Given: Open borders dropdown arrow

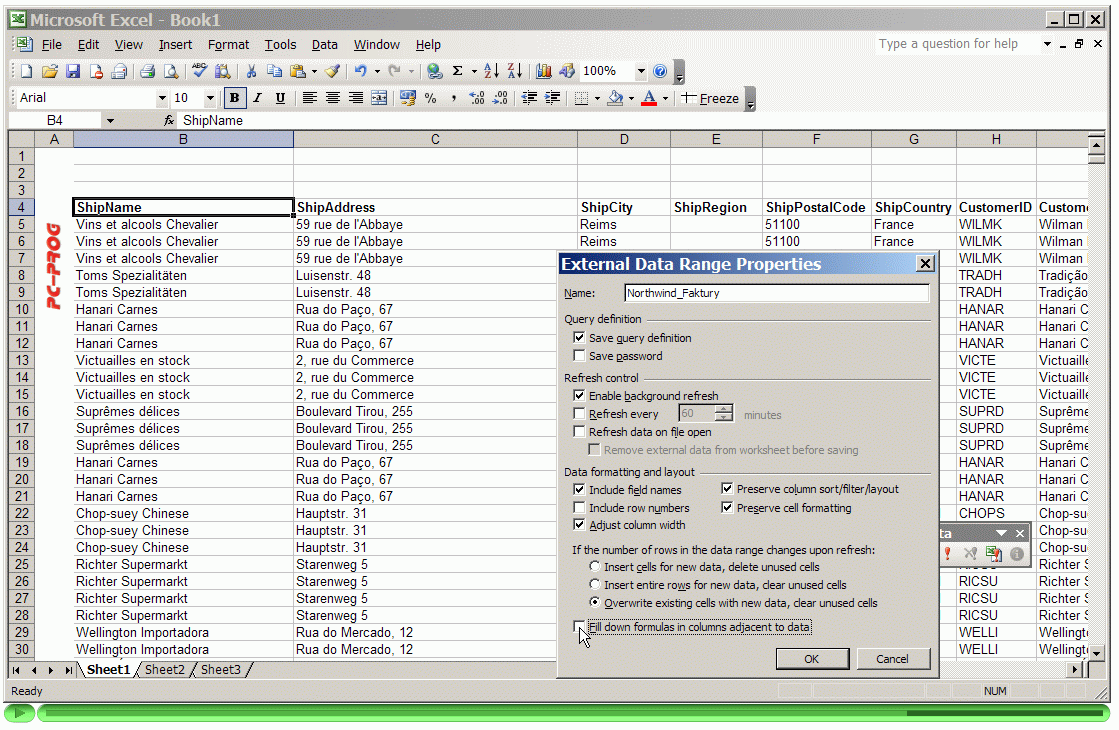Looking at the screenshot, I should click(x=597, y=98).
